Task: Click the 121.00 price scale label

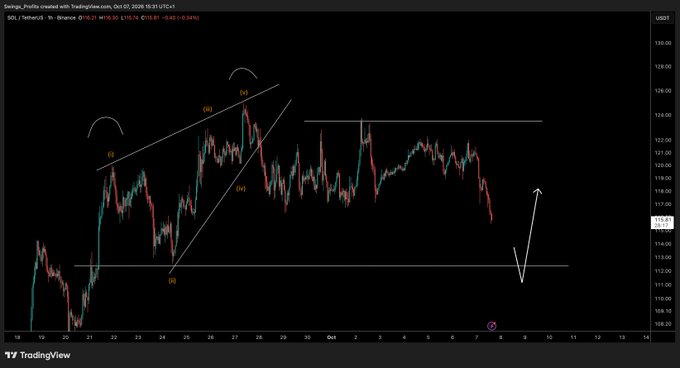Action: (663, 153)
